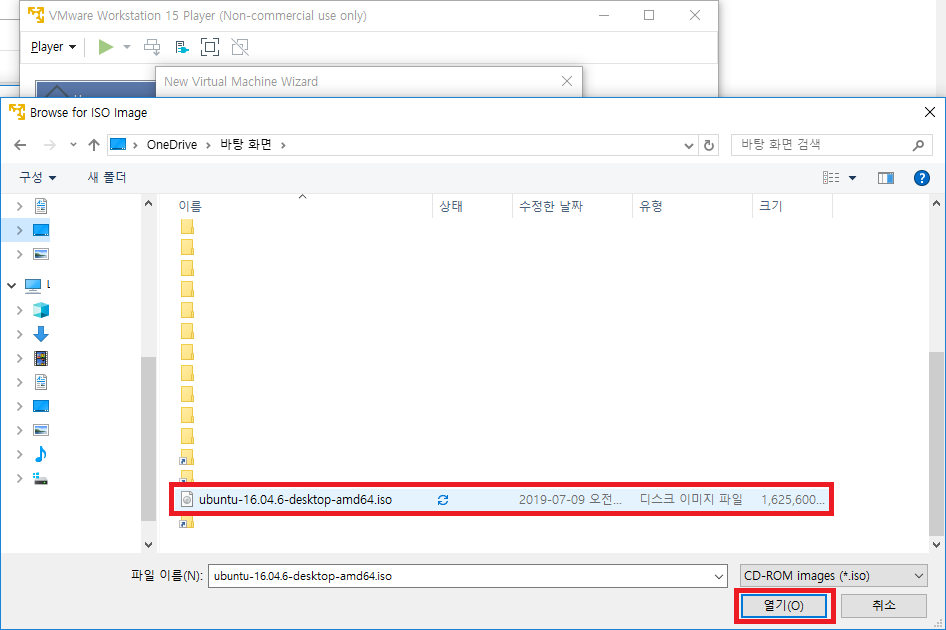Click the 취소 Cancel button
Screen dimensions: 946x630
click(884, 605)
